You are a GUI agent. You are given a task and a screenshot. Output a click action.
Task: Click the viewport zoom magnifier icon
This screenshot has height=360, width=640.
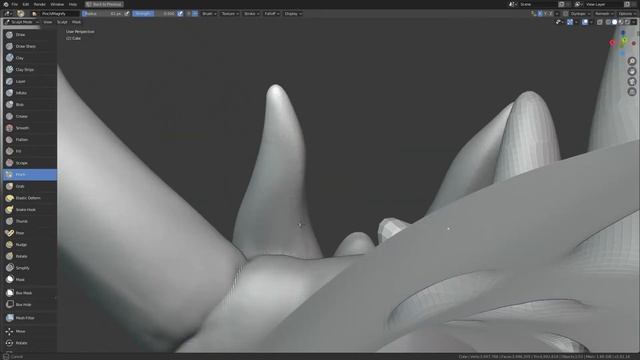pos(632,61)
